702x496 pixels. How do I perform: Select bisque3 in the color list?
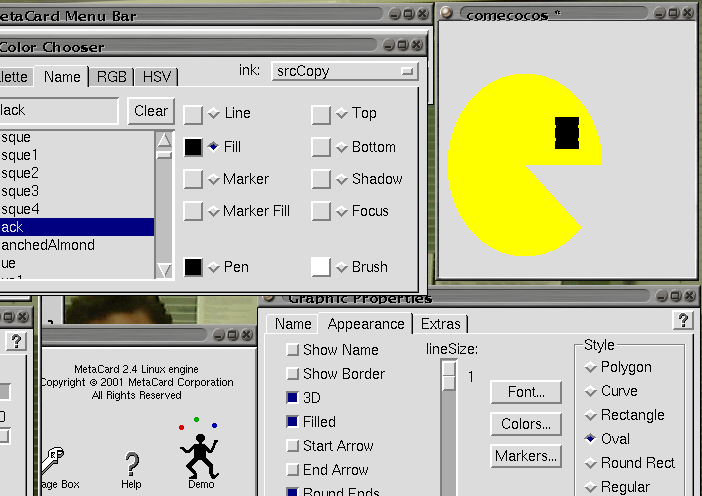(x=77, y=191)
